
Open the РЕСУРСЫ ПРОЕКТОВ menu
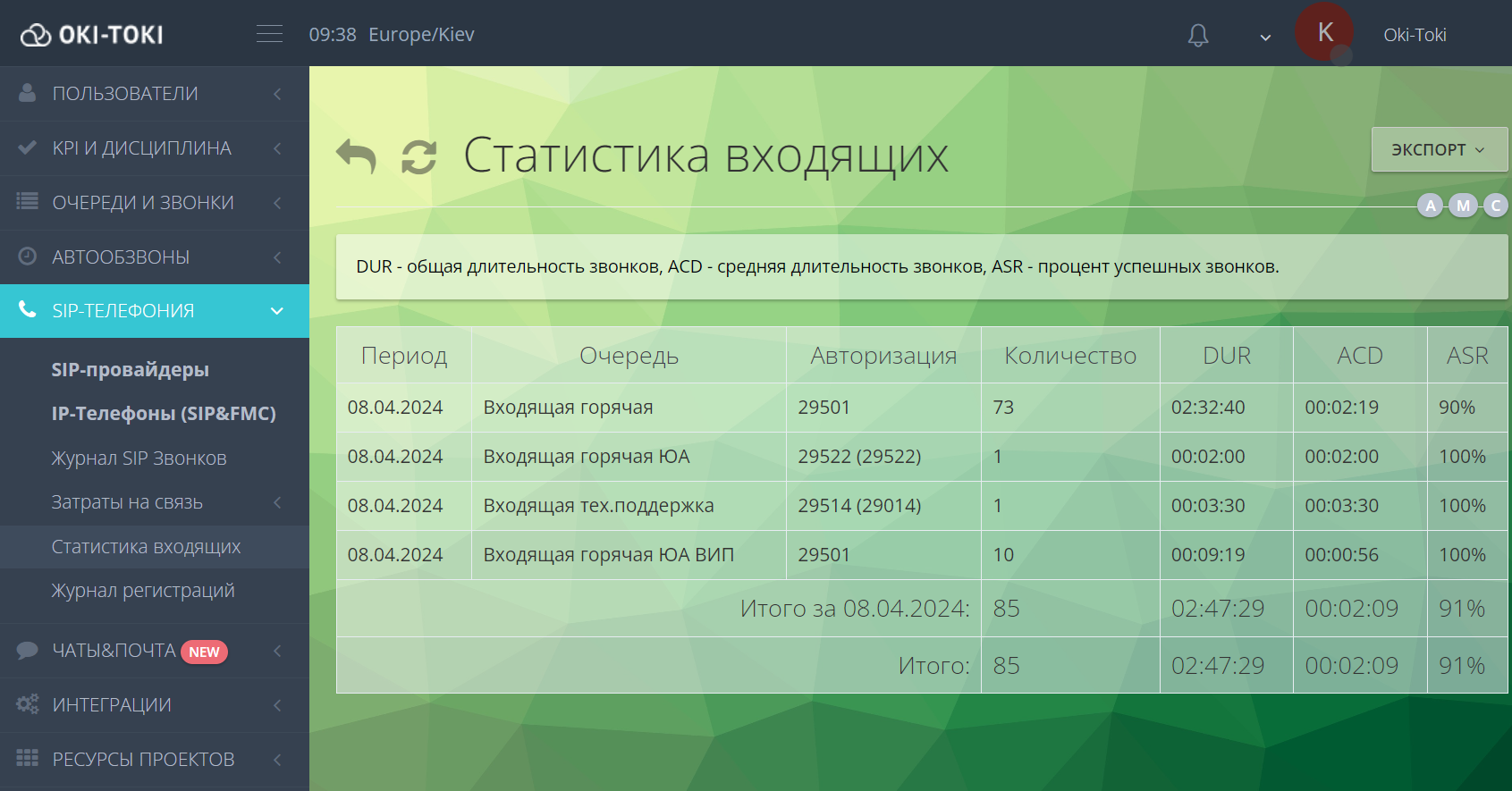(x=143, y=760)
